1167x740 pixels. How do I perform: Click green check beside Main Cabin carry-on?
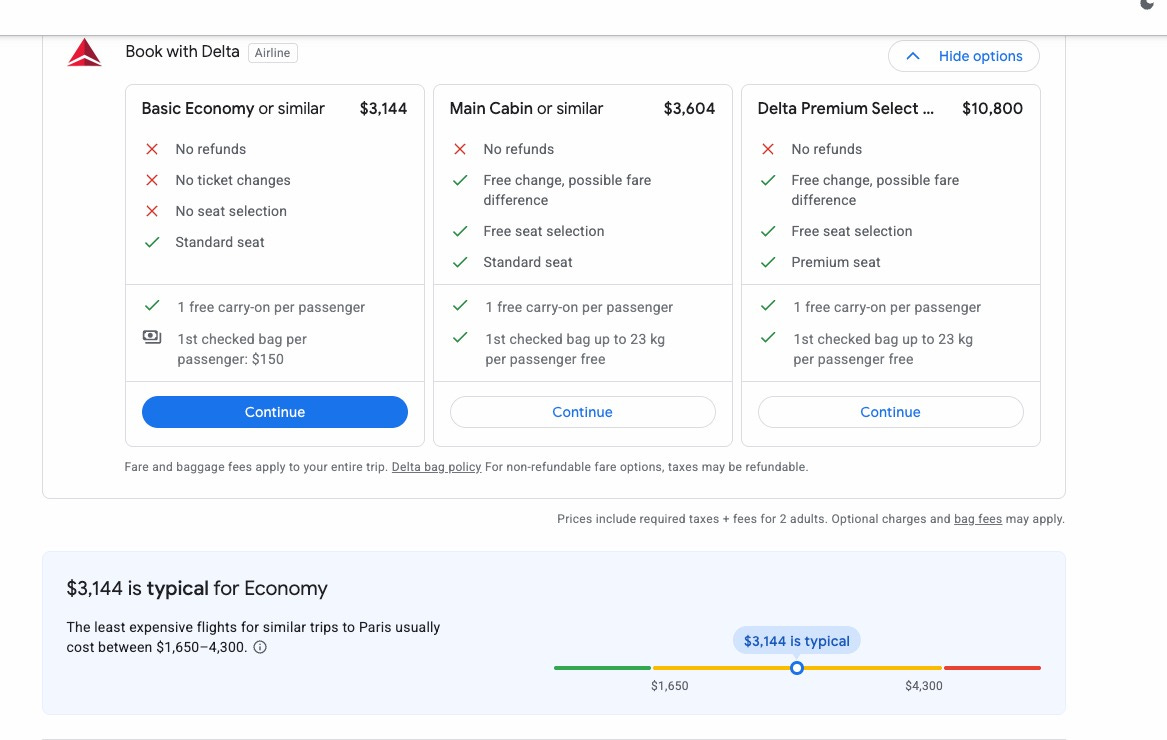point(460,306)
